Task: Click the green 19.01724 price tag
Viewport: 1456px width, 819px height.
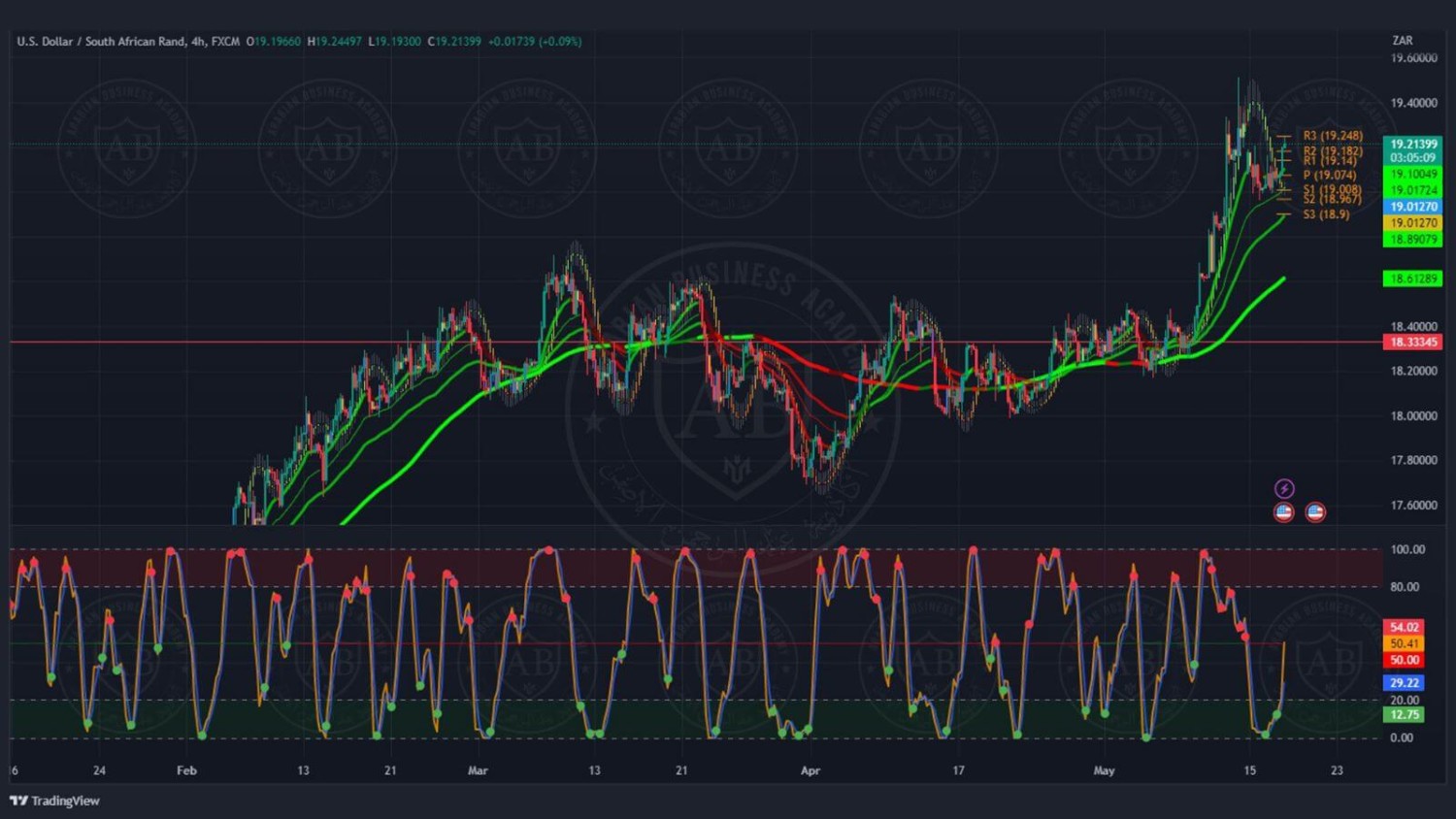Action: [x=1412, y=190]
